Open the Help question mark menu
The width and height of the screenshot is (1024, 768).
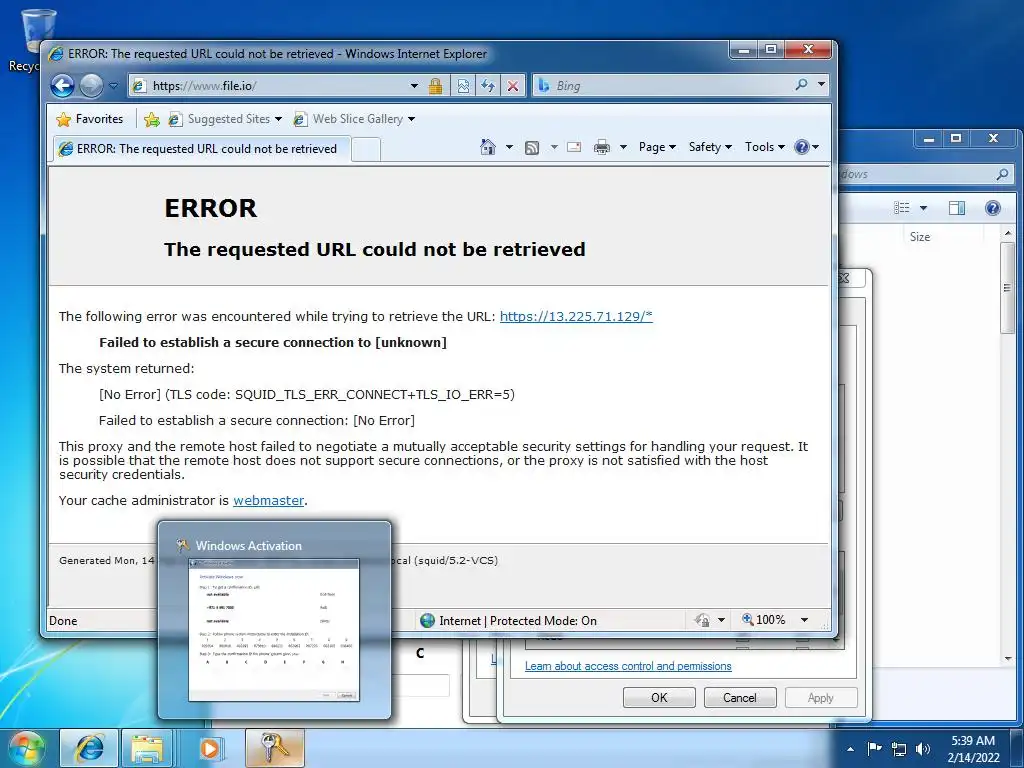(x=807, y=147)
